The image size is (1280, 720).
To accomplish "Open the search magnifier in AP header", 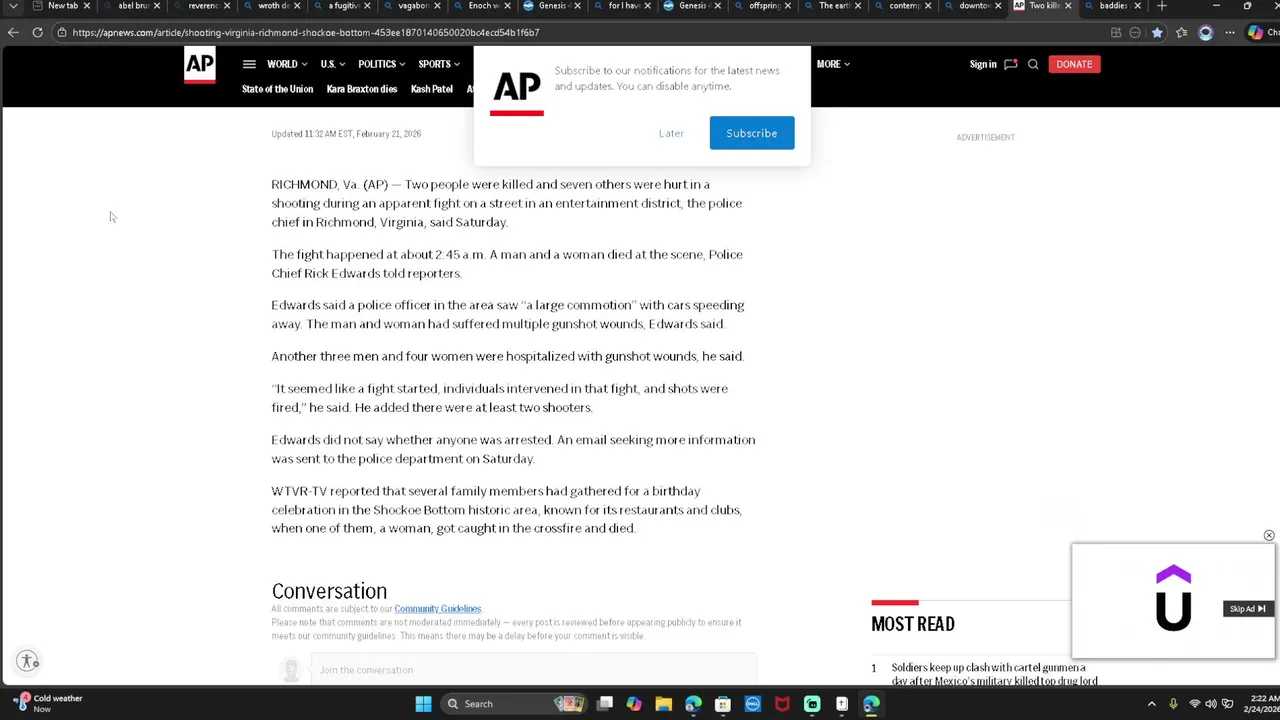I will click(x=1033, y=64).
